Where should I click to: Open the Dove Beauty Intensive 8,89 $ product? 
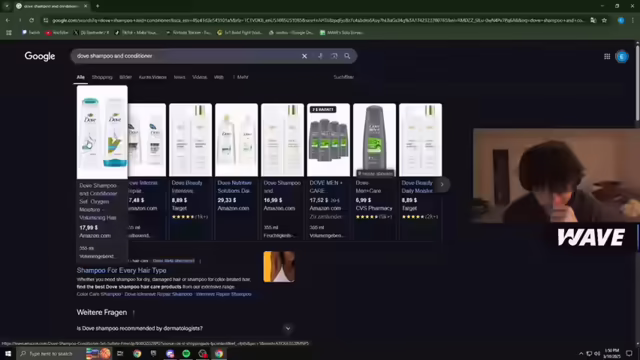click(191, 140)
